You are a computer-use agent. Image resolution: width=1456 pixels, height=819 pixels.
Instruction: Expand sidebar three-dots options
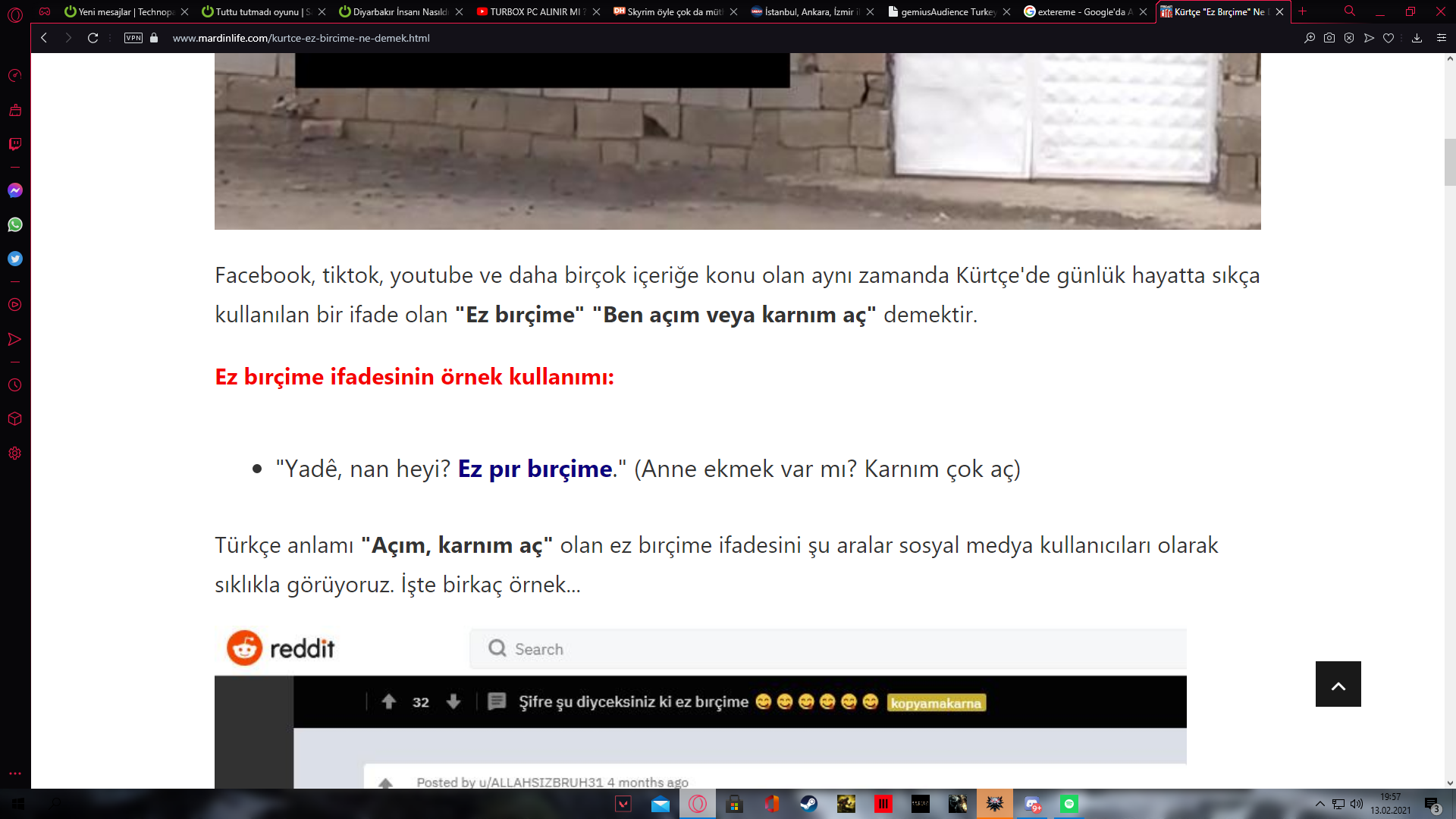[x=15, y=773]
